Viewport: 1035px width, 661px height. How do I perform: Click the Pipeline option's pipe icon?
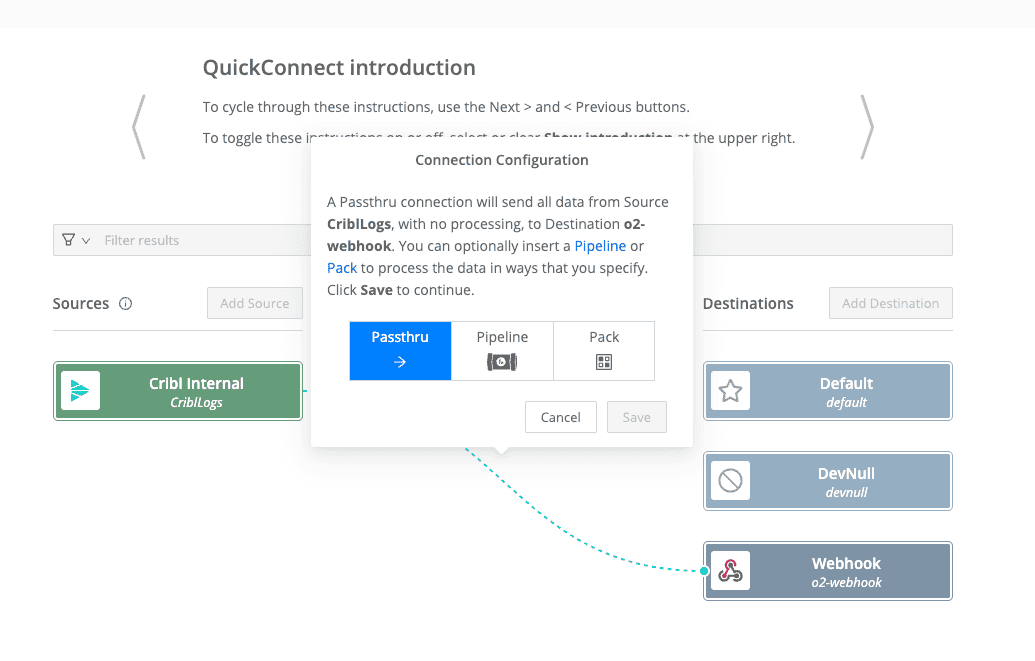[x=502, y=362]
